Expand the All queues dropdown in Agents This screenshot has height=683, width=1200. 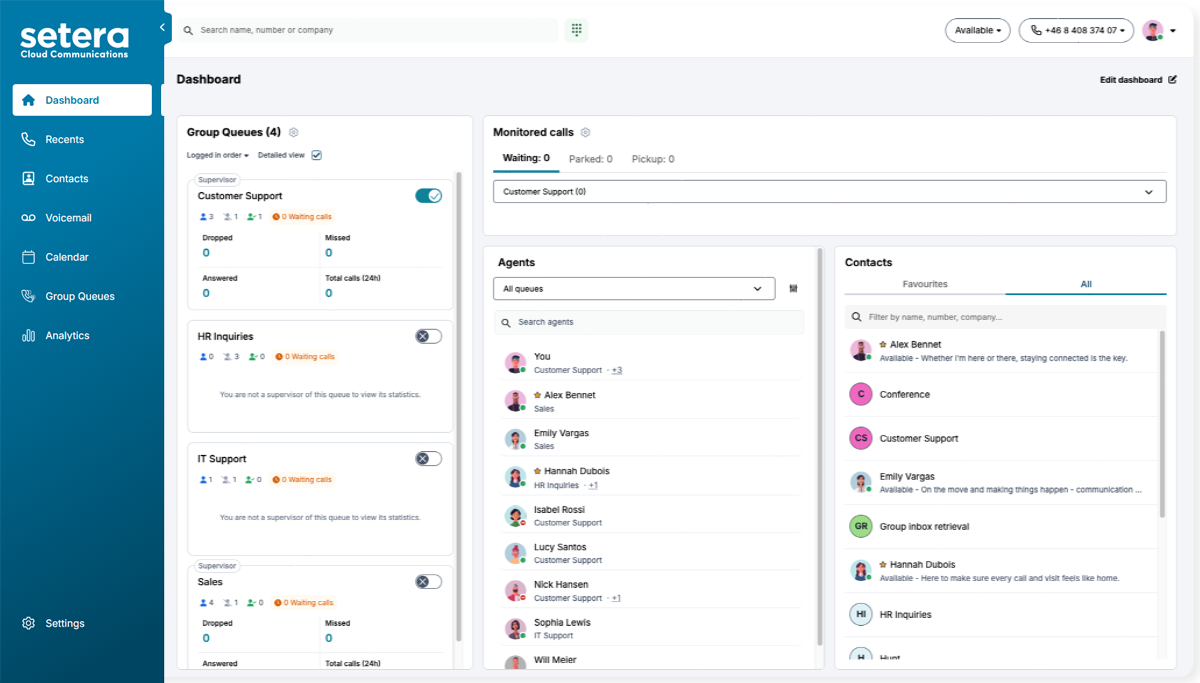coord(634,289)
